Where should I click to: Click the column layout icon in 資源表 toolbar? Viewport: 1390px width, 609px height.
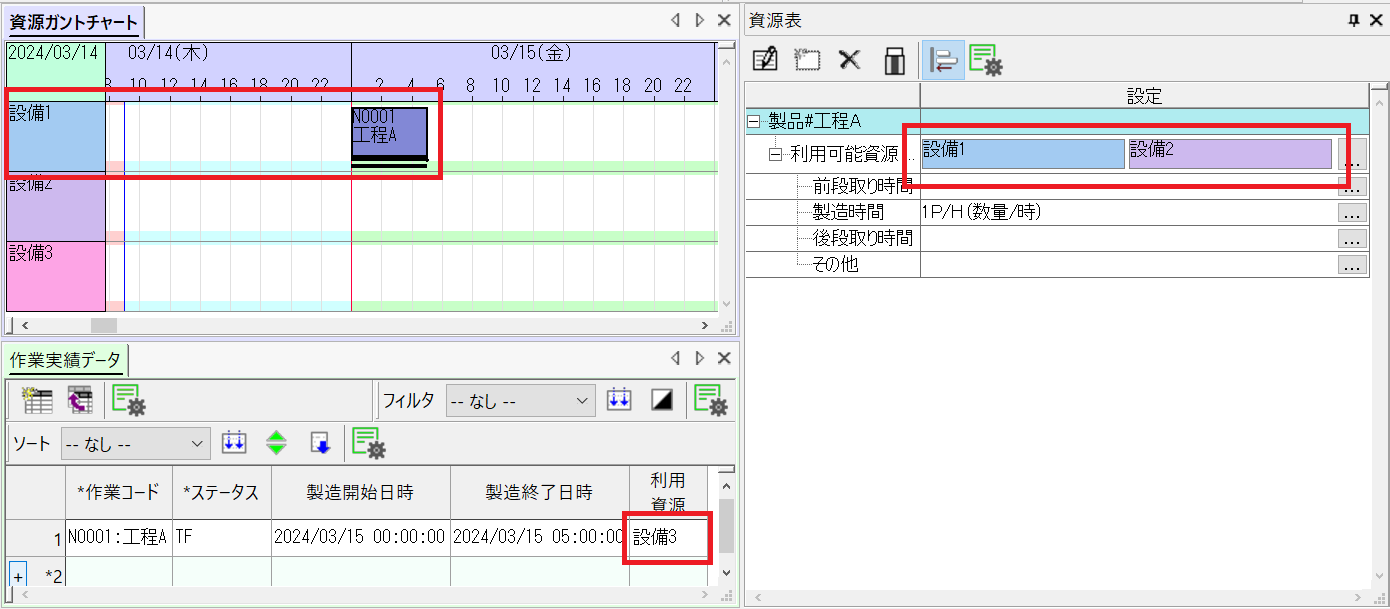click(x=895, y=60)
